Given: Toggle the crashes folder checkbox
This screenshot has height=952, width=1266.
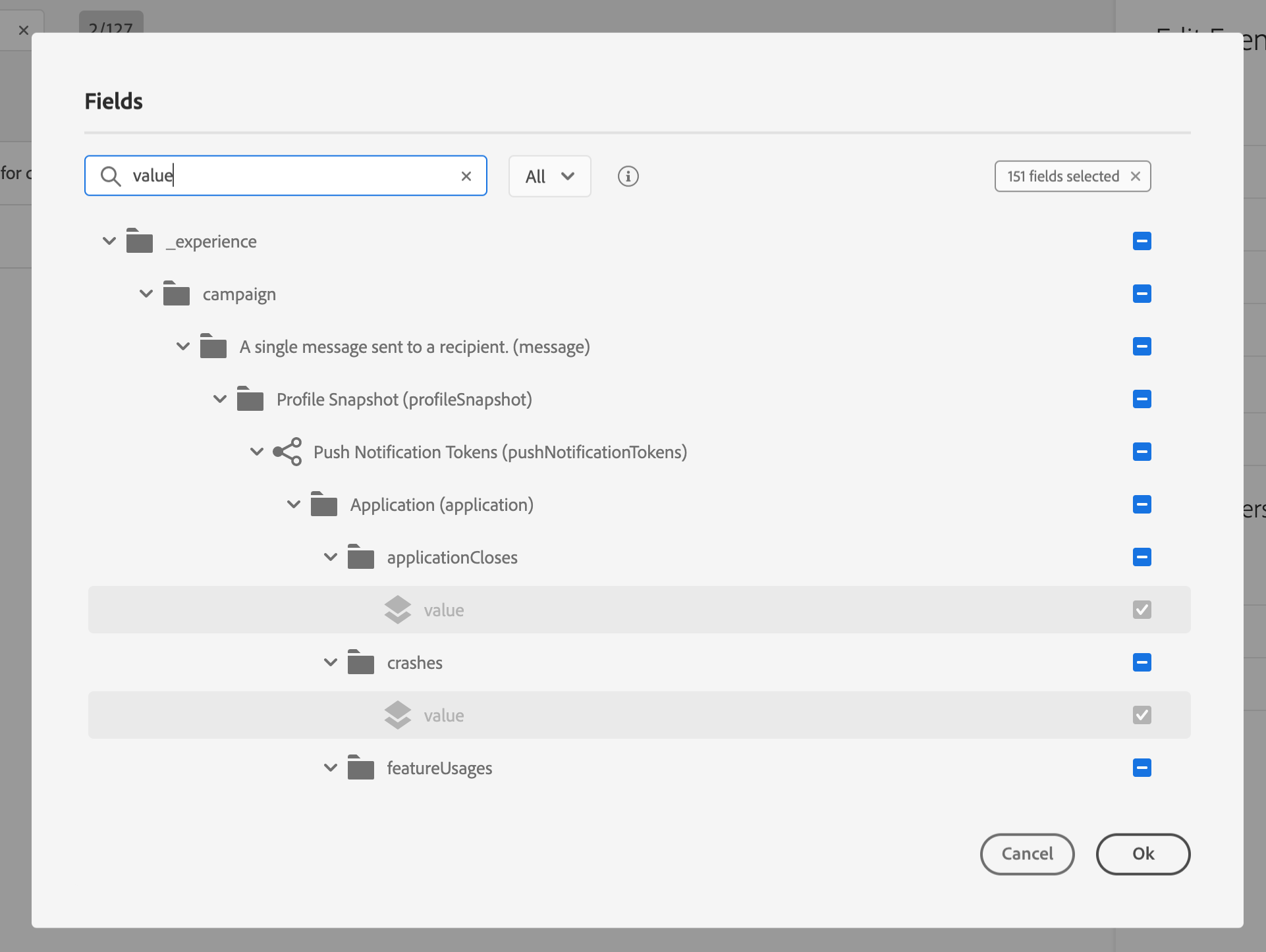Looking at the screenshot, I should pos(1142,662).
